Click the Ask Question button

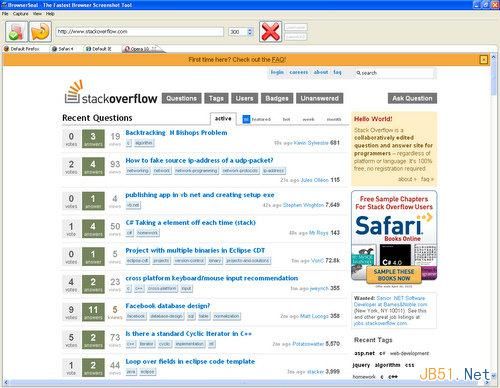pyautogui.click(x=412, y=98)
